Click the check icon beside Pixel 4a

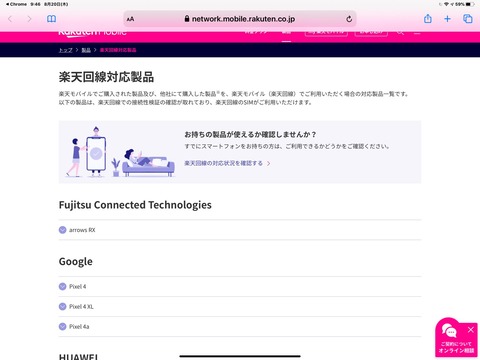[62, 327]
